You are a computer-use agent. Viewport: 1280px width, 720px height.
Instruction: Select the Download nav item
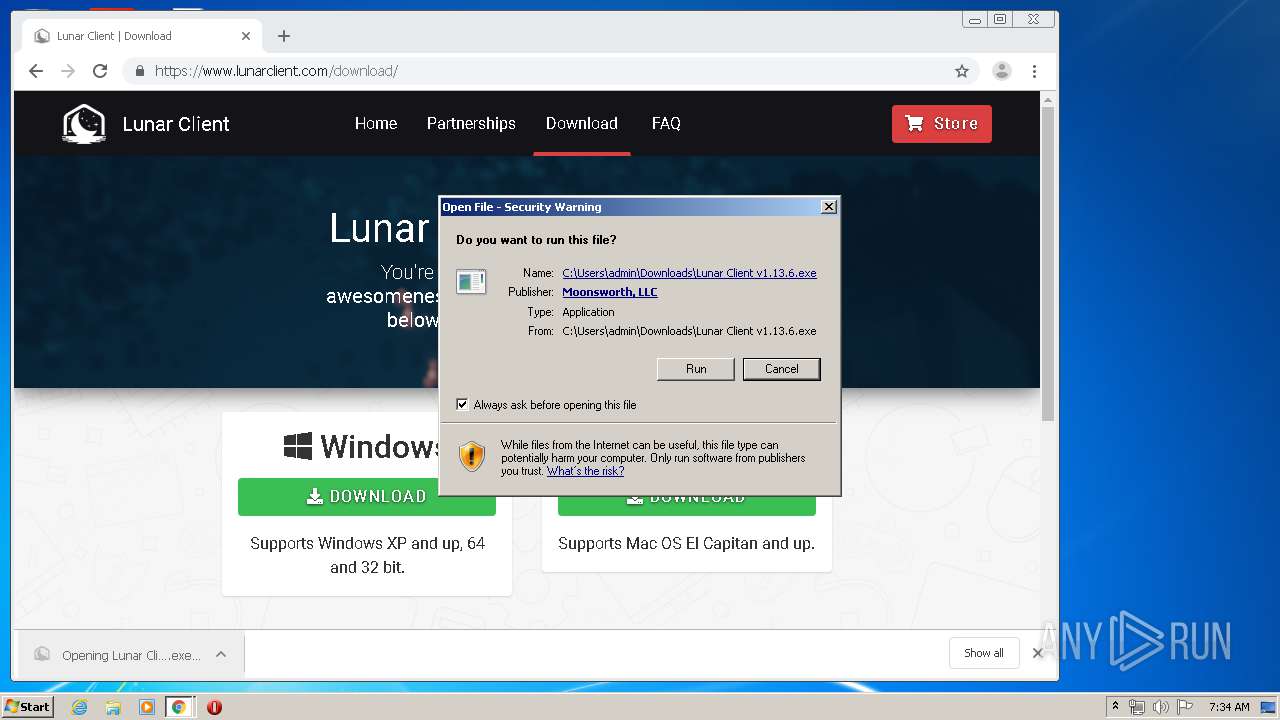582,123
